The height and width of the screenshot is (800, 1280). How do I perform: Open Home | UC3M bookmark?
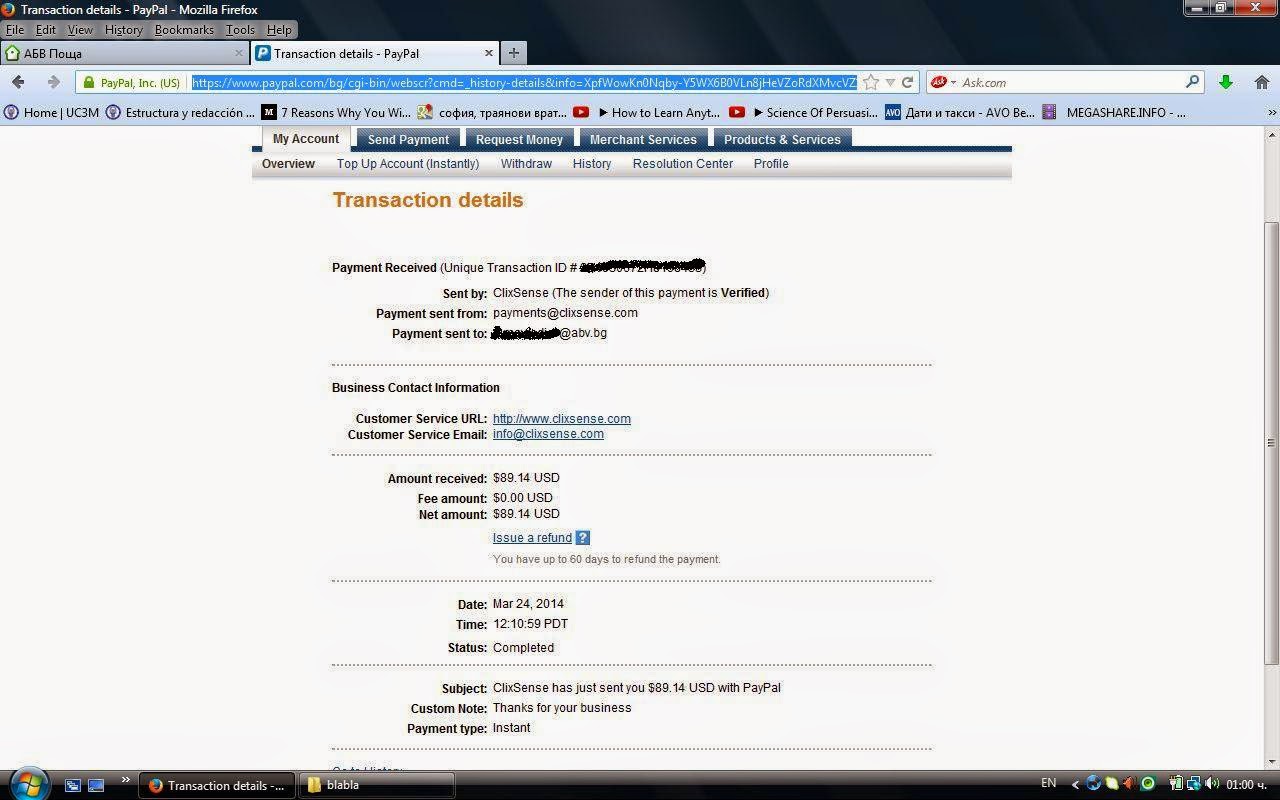tap(52, 113)
